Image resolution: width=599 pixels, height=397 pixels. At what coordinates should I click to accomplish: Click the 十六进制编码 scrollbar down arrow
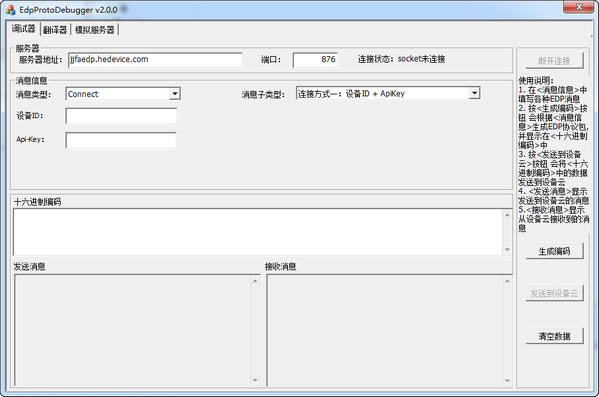pyautogui.click(x=507, y=250)
